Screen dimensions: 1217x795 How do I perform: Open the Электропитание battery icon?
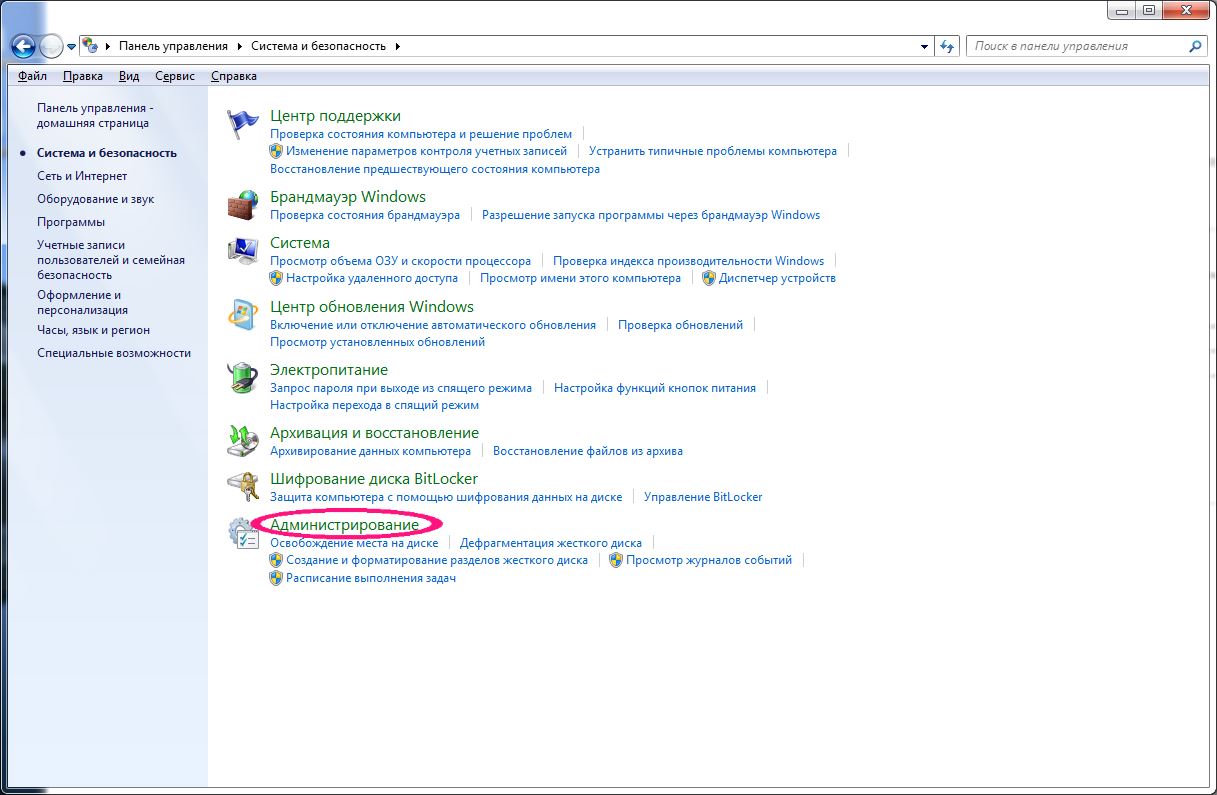(x=243, y=378)
